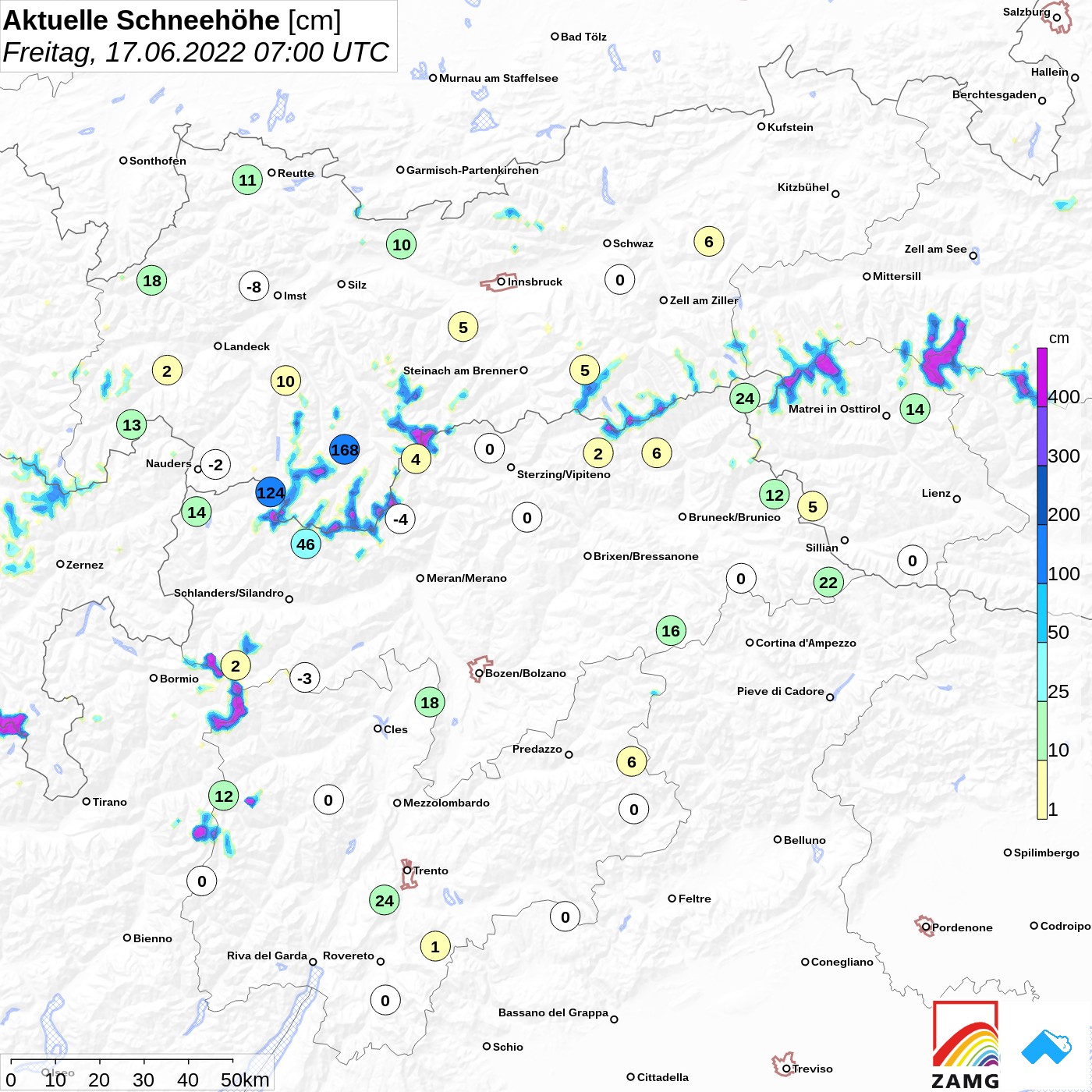
Task: Click the 'Zell am Ziller' label
Action: tap(704, 300)
